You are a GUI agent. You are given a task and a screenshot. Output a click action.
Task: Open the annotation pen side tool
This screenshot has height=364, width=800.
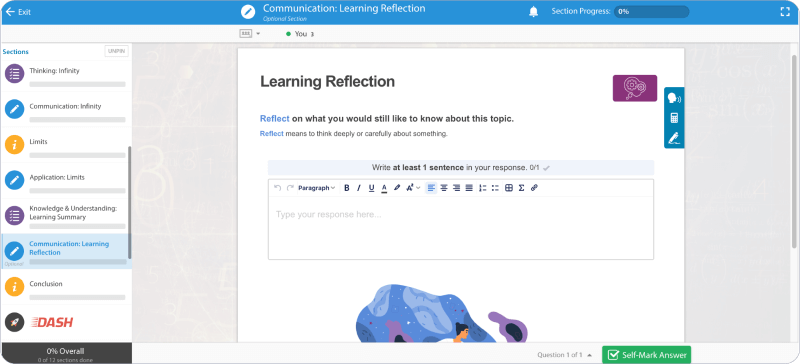pos(674,138)
